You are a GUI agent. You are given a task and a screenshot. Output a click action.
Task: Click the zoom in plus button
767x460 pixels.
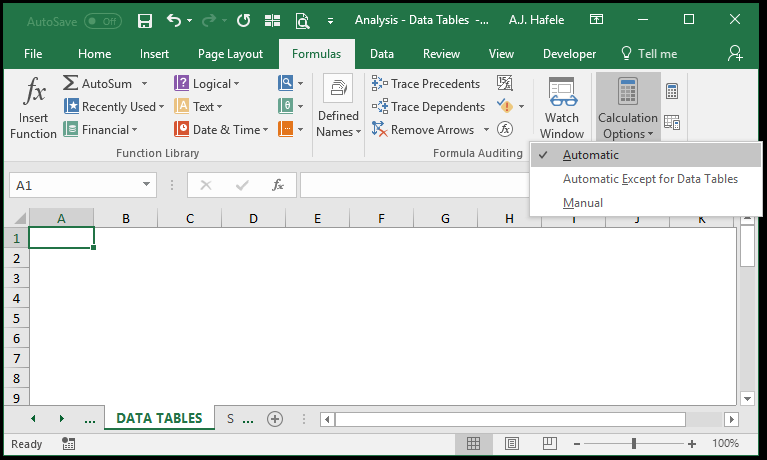pyautogui.click(x=692, y=444)
